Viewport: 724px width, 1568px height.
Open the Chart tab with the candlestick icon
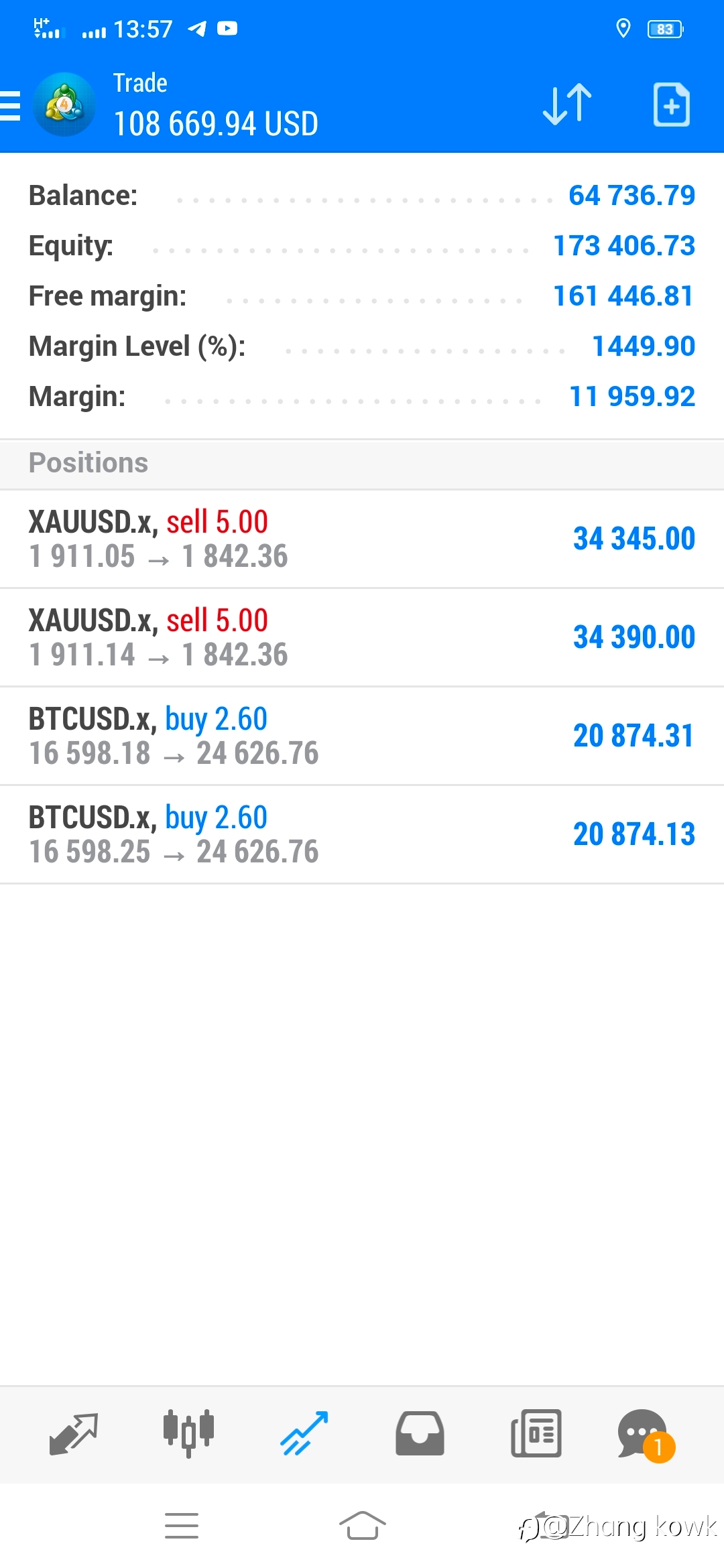(x=188, y=1434)
